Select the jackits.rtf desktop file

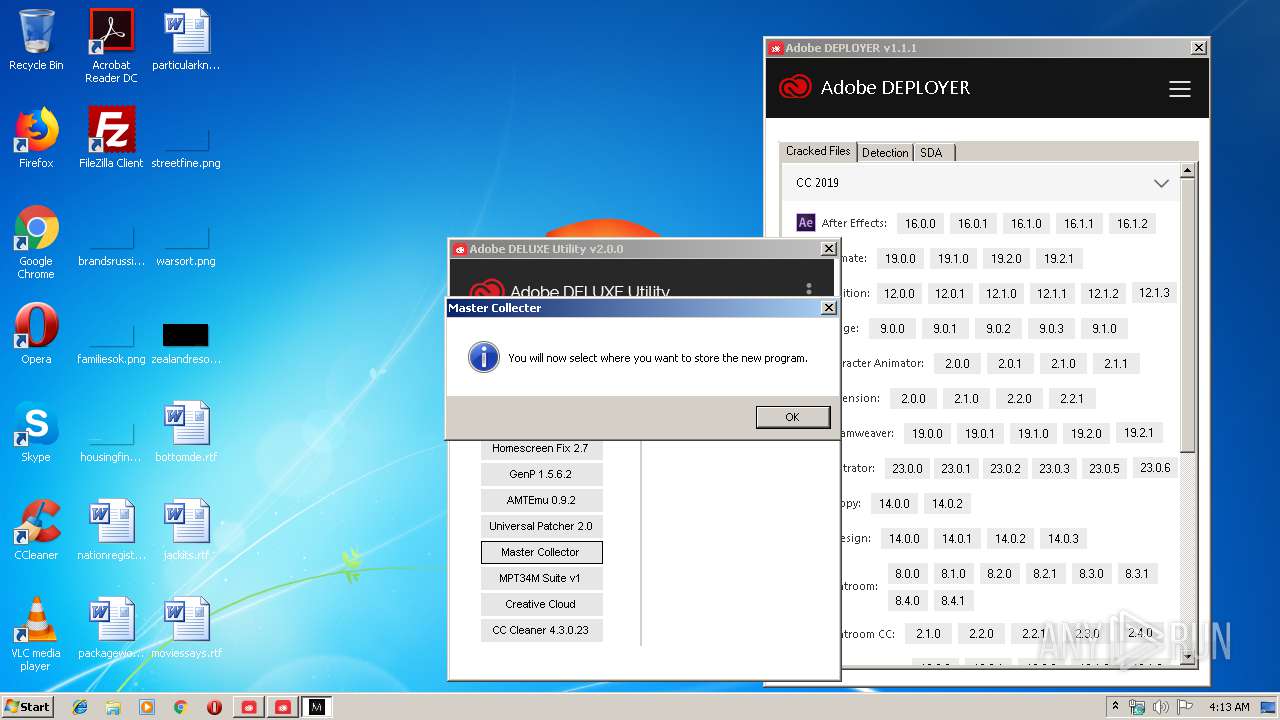tap(186, 530)
